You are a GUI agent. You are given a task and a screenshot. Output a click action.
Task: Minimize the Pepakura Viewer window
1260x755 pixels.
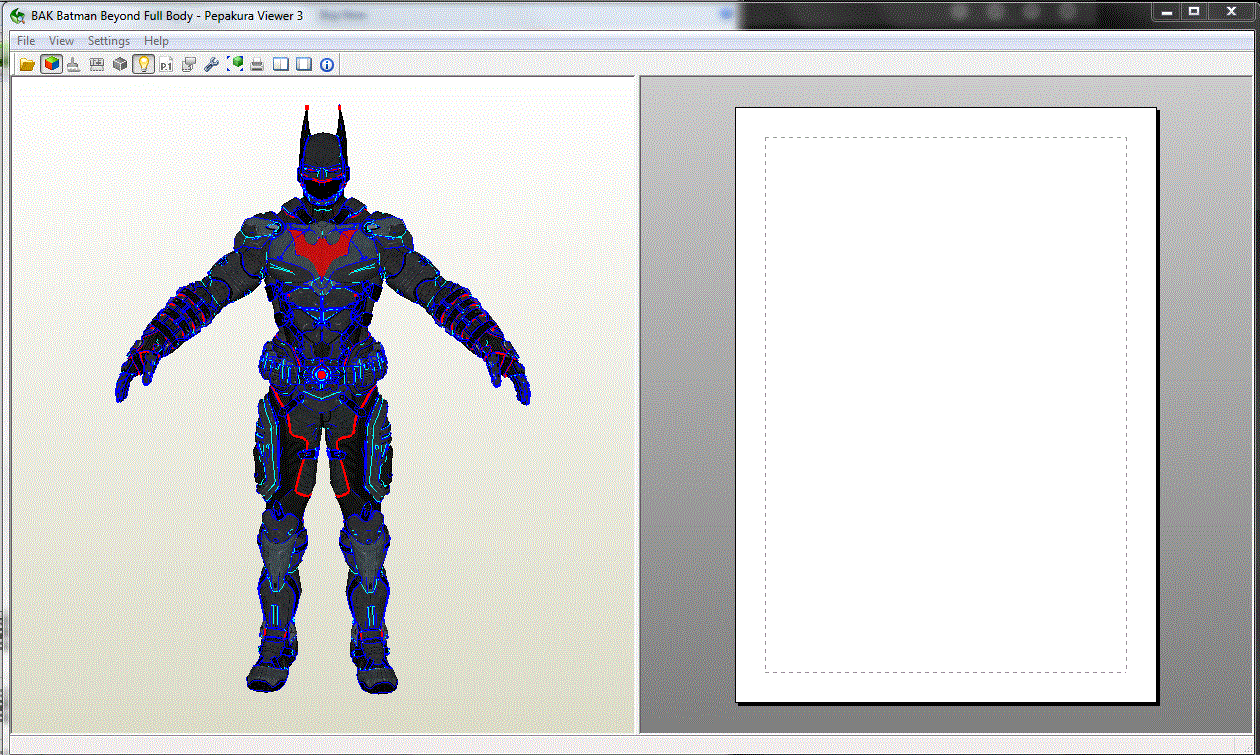coord(1166,11)
